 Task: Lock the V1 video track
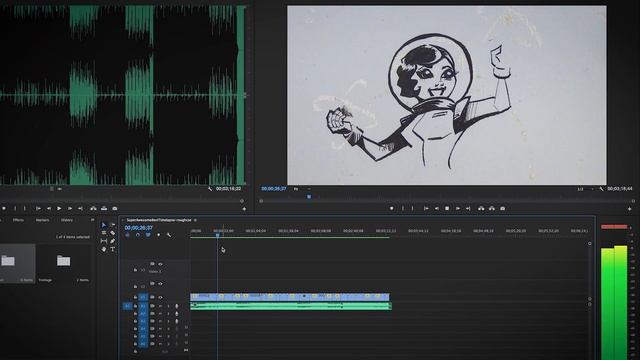[135, 297]
